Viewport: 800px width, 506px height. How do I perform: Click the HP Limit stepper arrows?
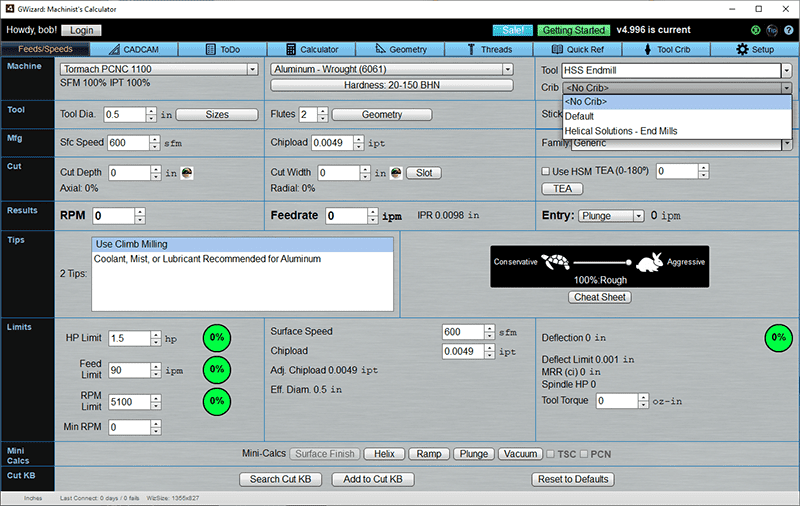[x=156, y=338]
